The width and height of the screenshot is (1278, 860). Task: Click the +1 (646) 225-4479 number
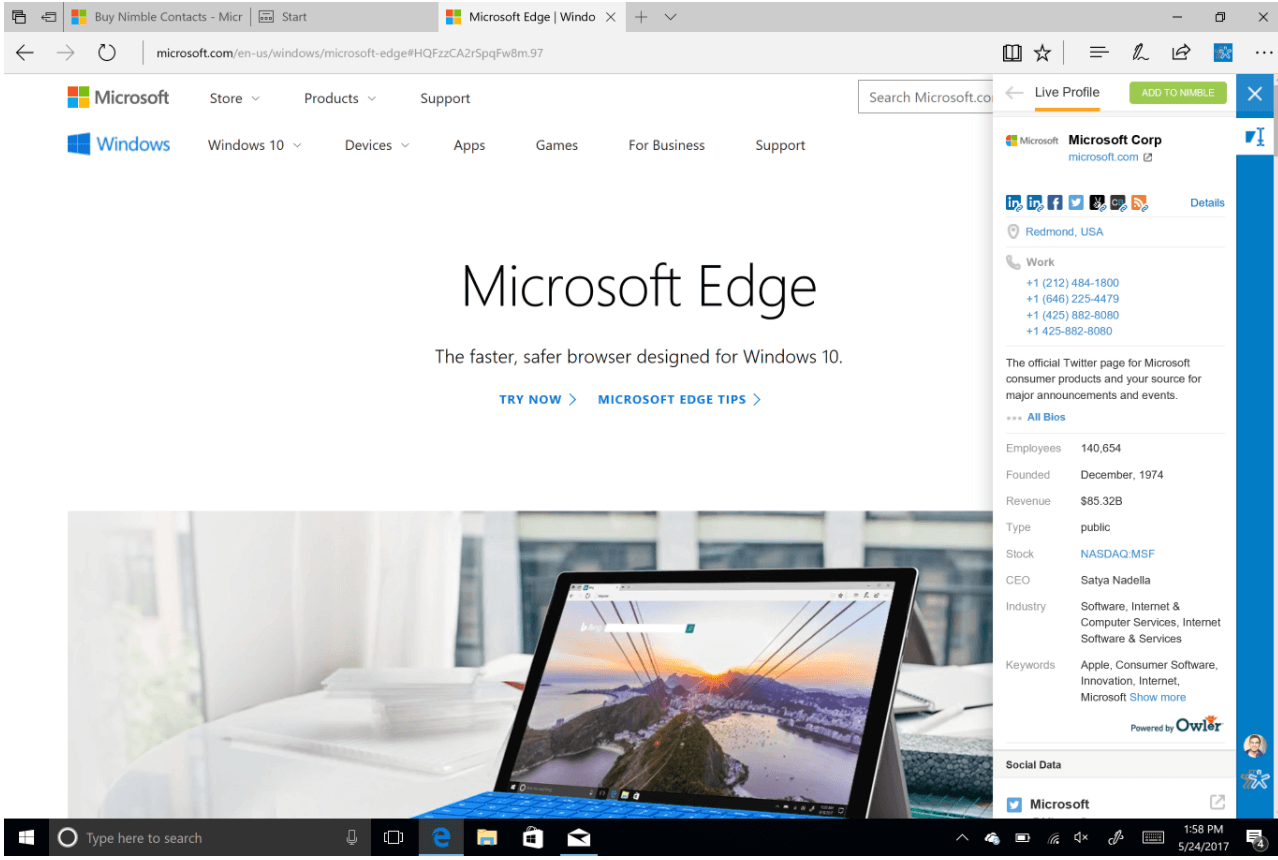pyautogui.click(x=1072, y=299)
